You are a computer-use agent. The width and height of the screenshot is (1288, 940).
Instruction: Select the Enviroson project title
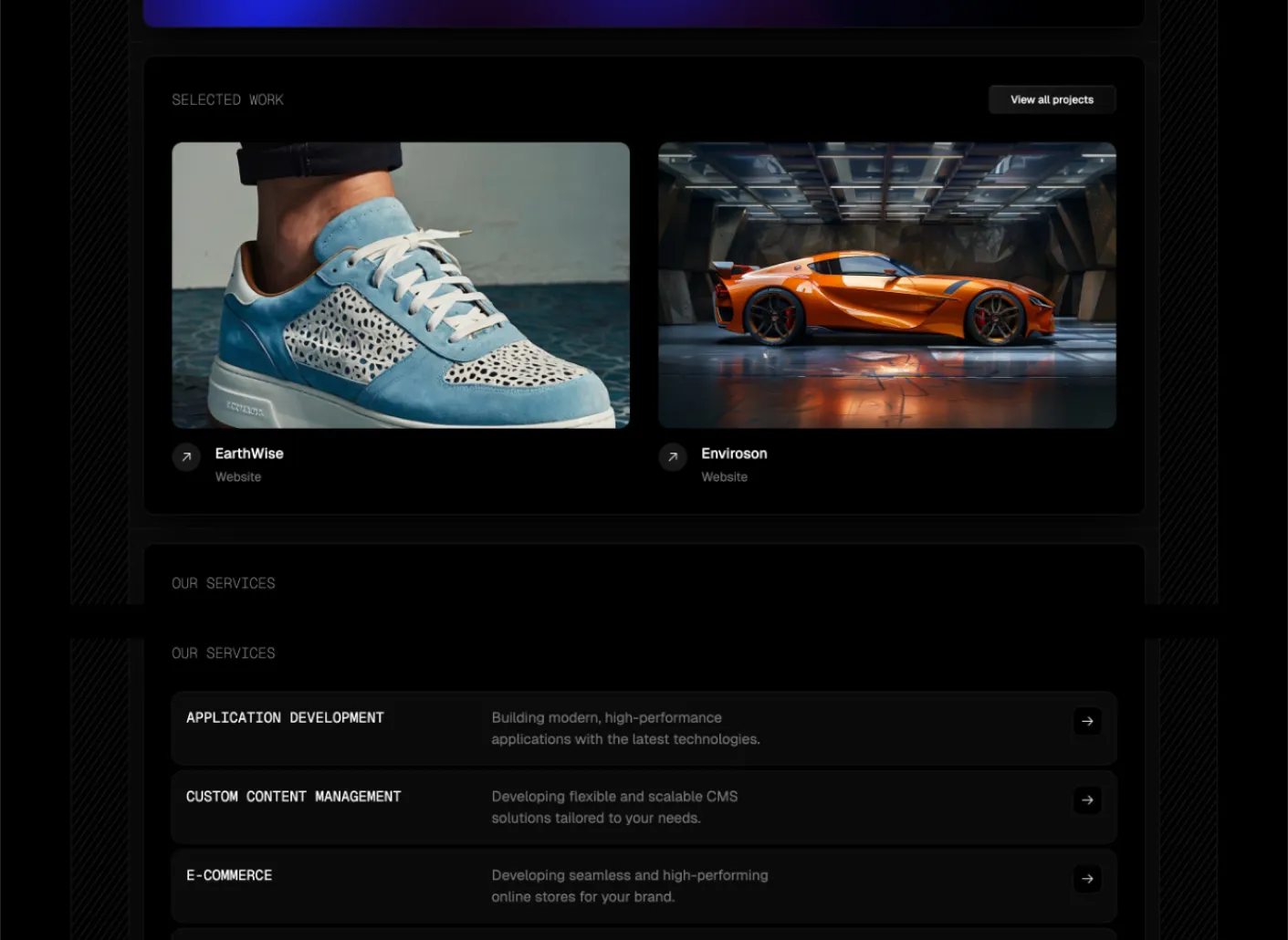click(734, 454)
